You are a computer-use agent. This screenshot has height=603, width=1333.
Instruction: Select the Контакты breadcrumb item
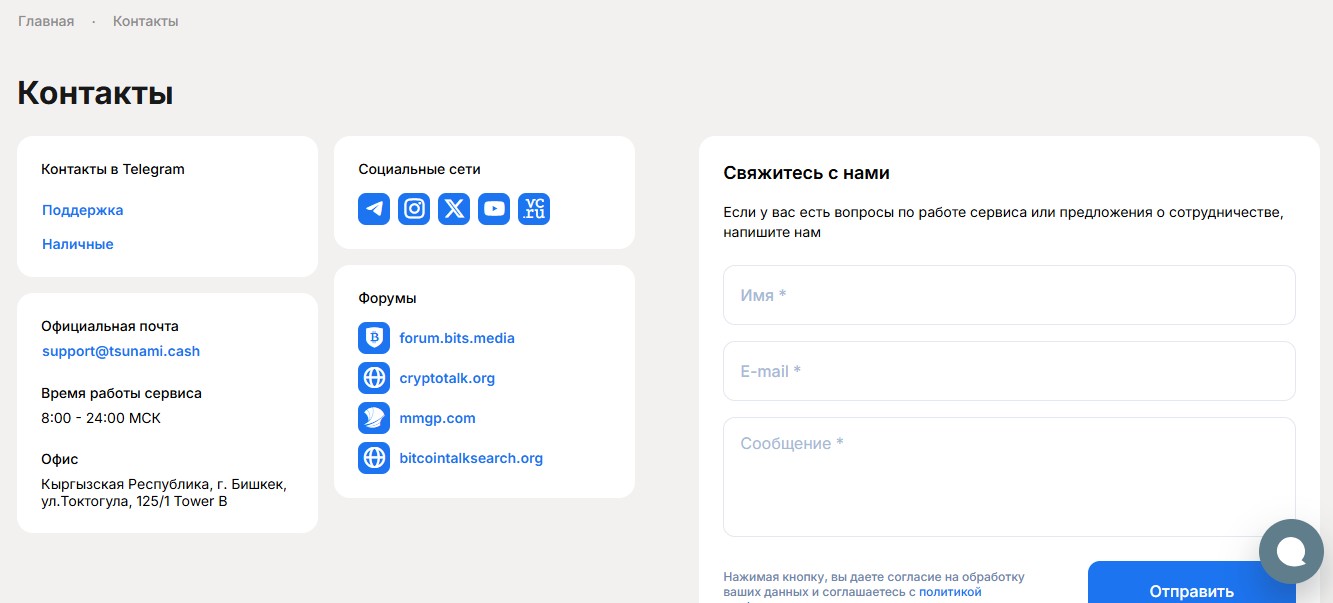click(x=146, y=21)
